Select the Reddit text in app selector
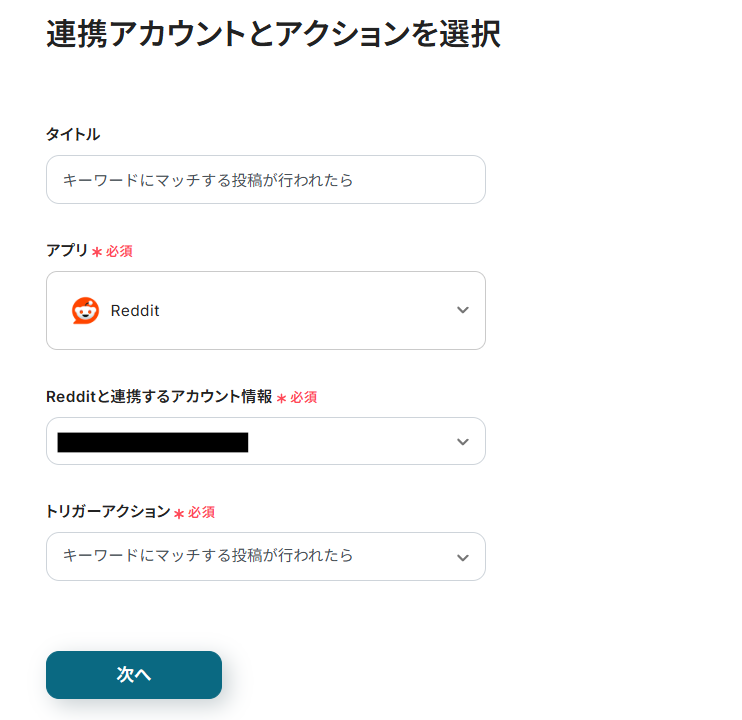Image resolution: width=742 pixels, height=720 pixels. click(x=135, y=311)
